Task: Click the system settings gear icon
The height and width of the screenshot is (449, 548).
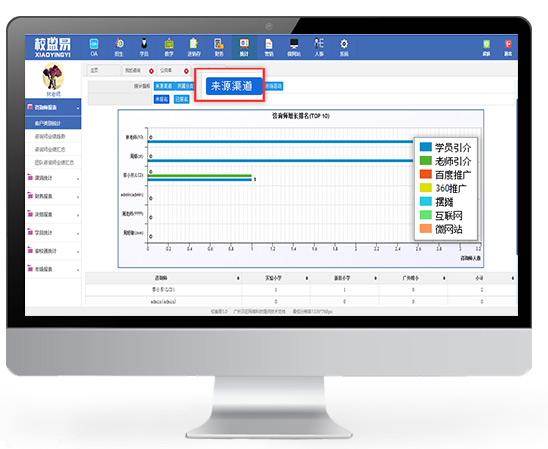Action: click(344, 47)
